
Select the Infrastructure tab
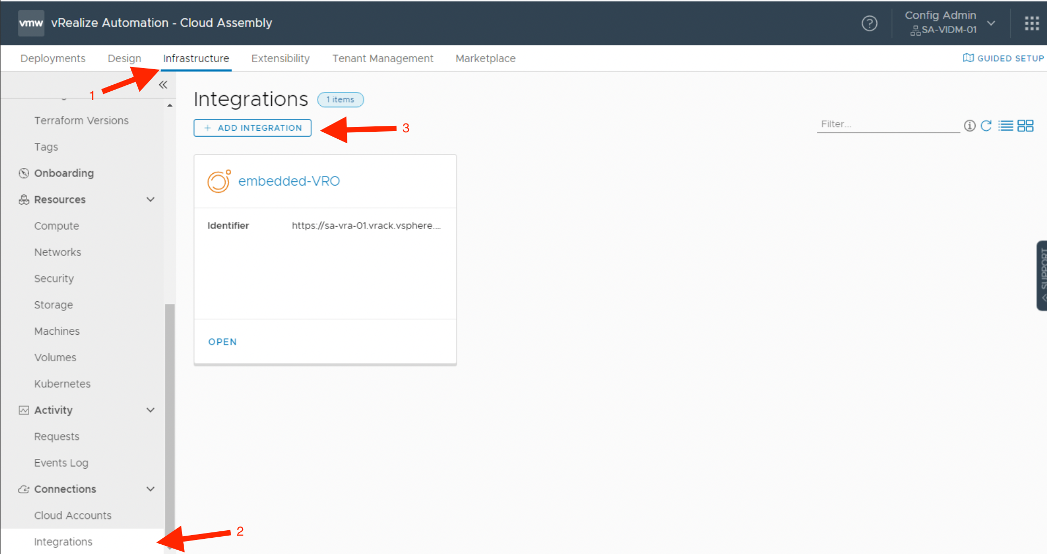(196, 58)
